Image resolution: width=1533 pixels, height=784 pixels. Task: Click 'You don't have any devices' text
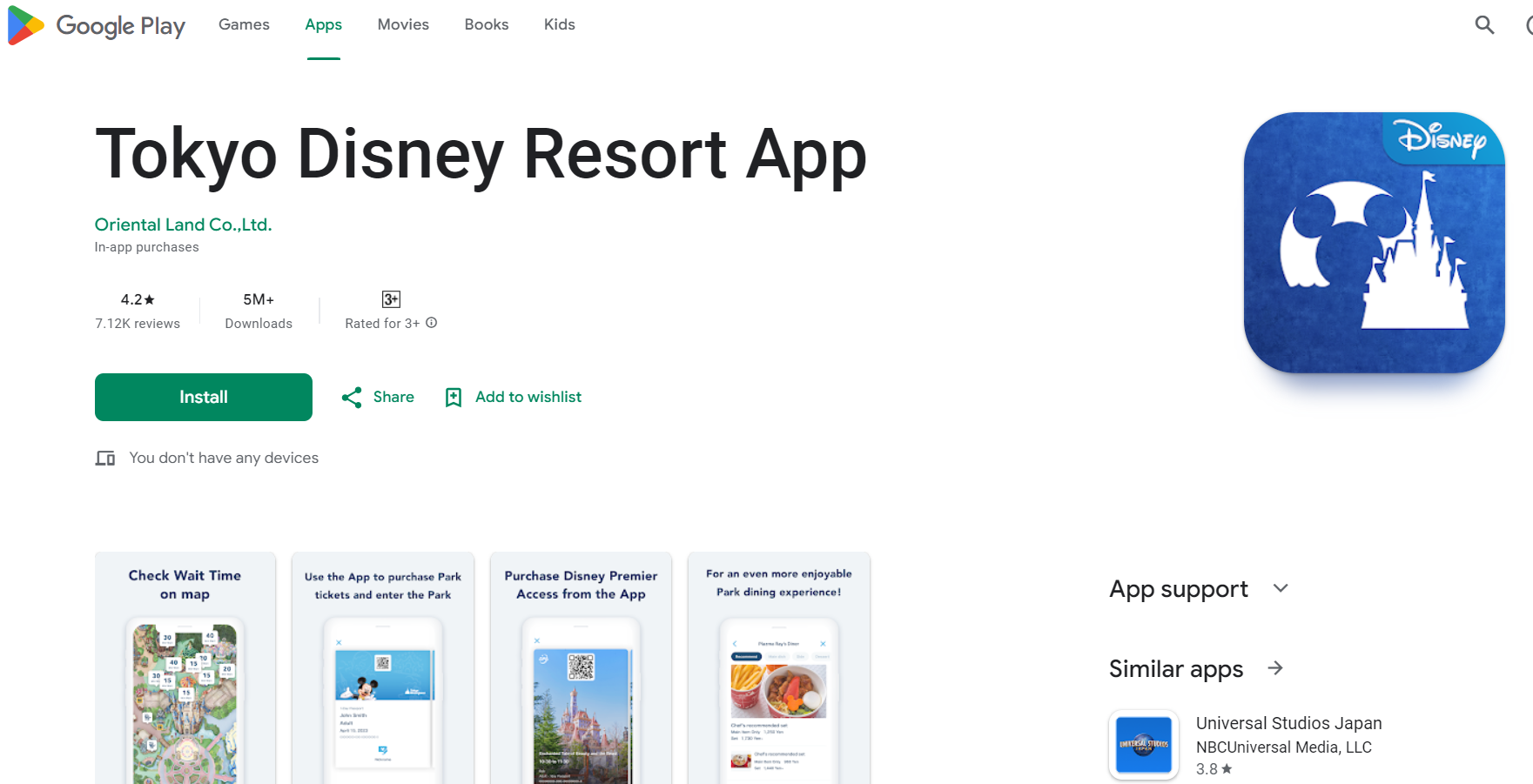[x=224, y=458]
